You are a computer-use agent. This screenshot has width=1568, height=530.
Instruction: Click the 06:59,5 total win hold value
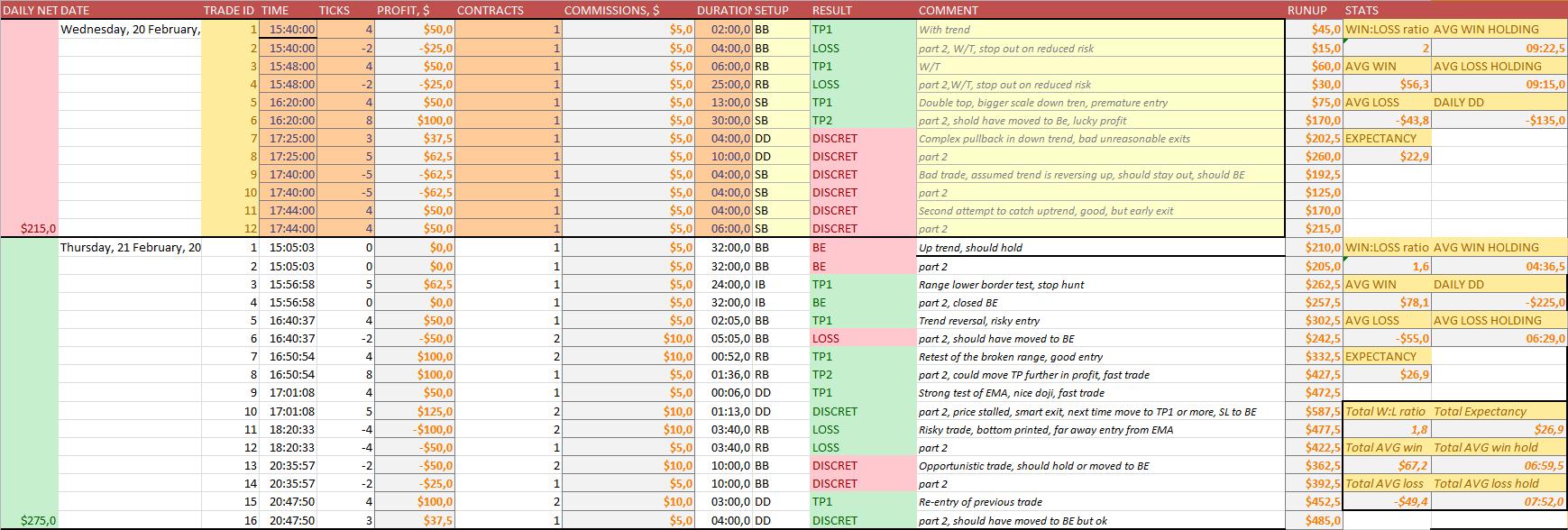tap(1499, 465)
